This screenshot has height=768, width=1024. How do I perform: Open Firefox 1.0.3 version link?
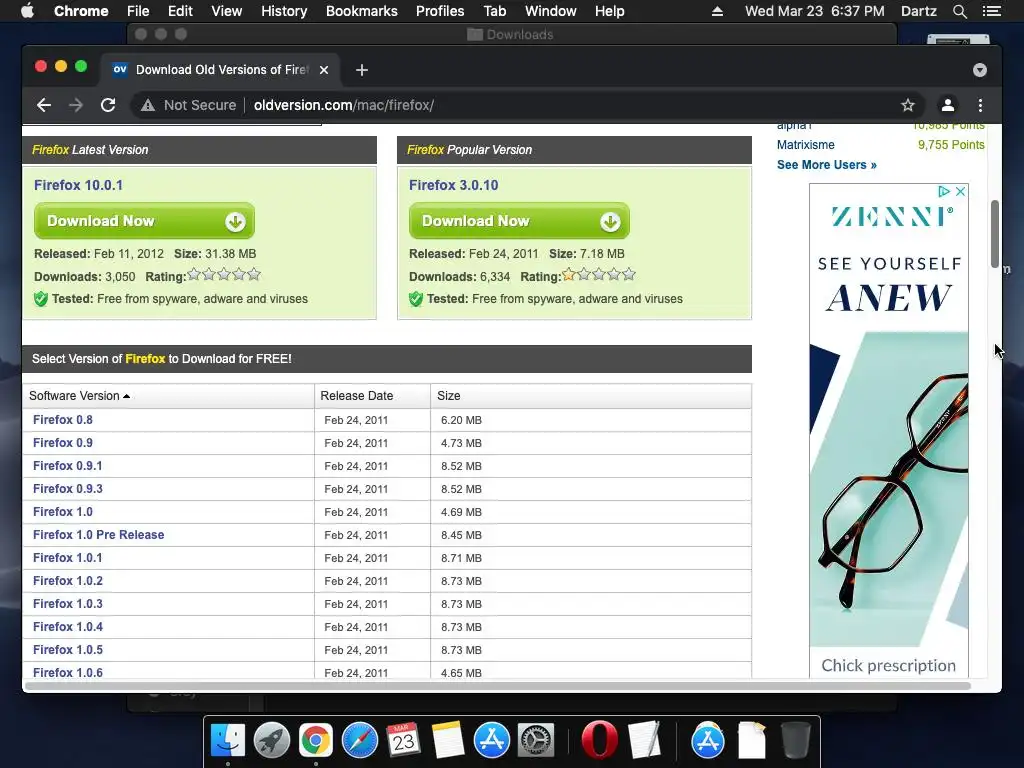pyautogui.click(x=67, y=604)
